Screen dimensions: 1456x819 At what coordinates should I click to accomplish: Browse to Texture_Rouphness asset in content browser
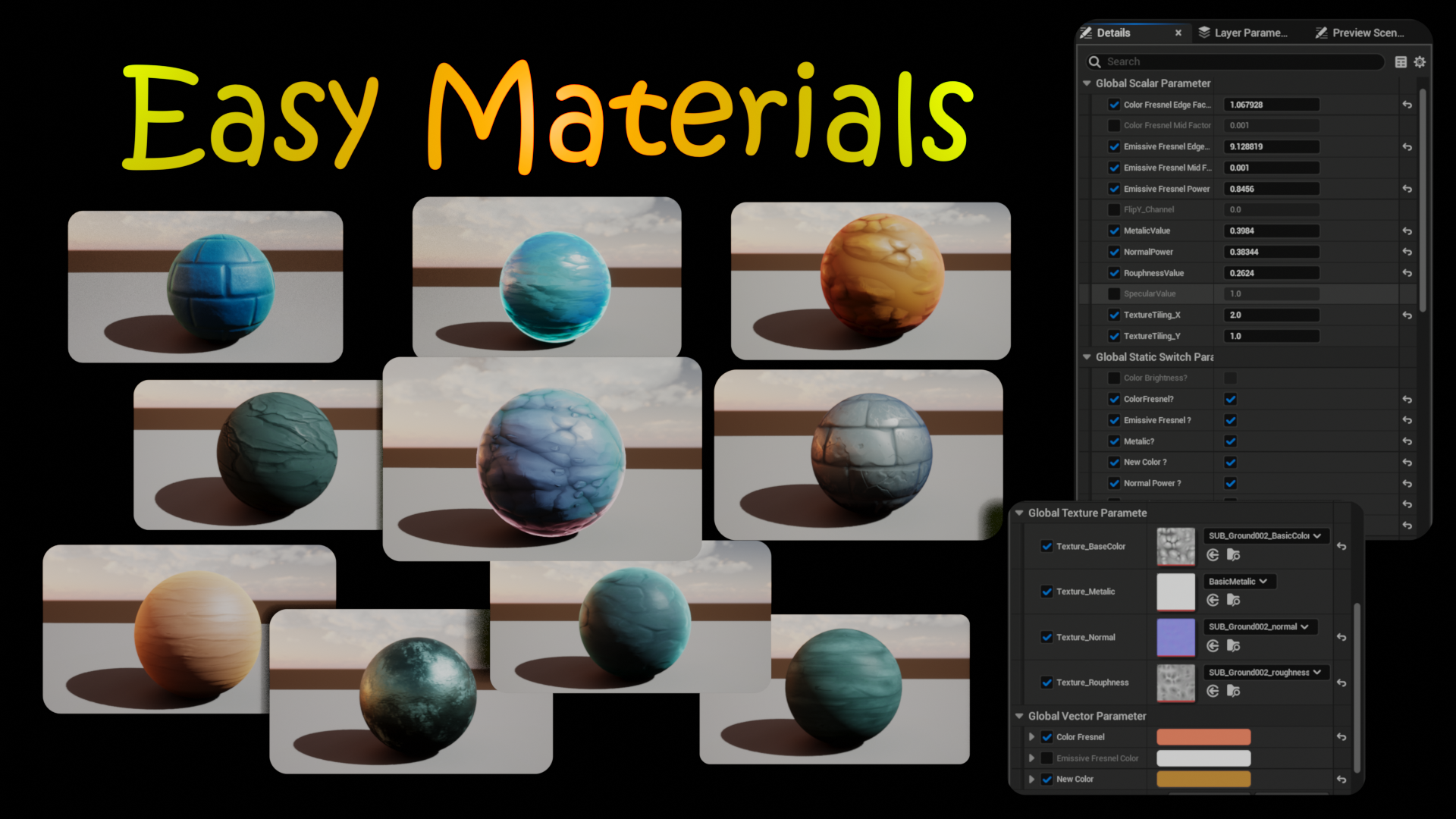pyautogui.click(x=1233, y=691)
